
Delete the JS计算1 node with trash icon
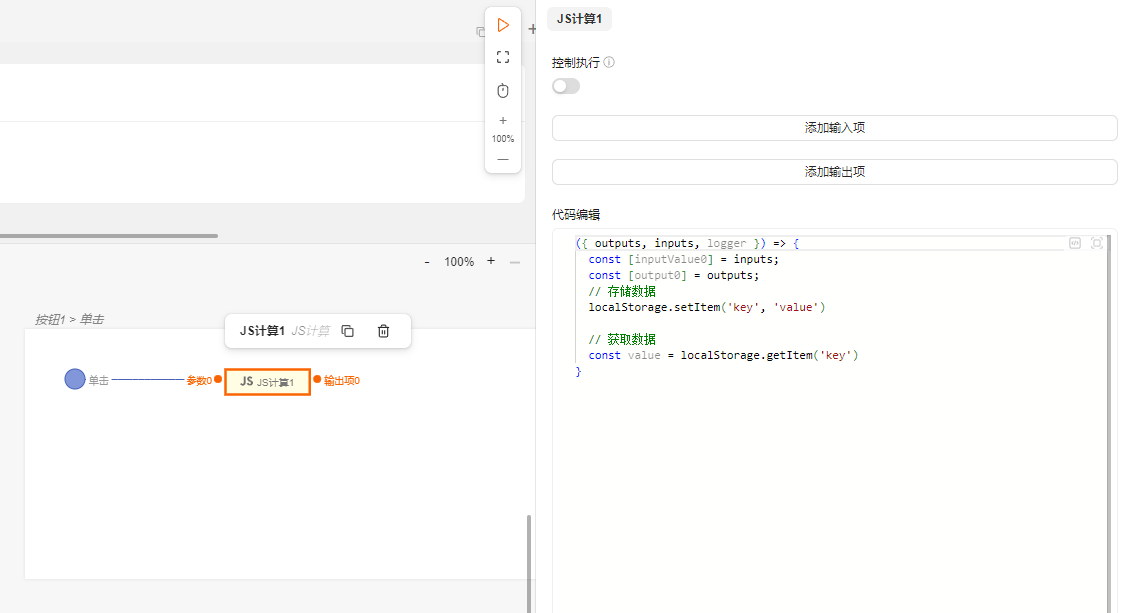383,331
